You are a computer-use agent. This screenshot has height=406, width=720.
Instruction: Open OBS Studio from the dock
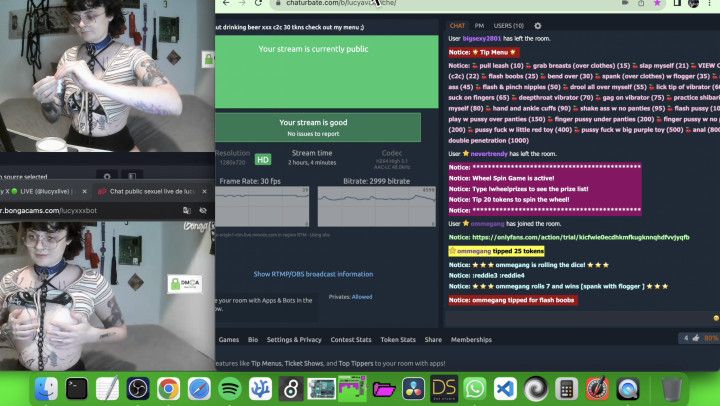pyautogui.click(x=138, y=389)
